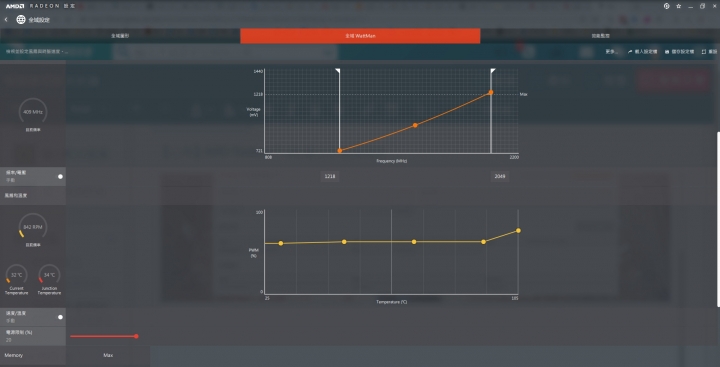The height and width of the screenshot is (367, 720).
Task: Select lowest orange point on voltage curve
Action: point(340,151)
